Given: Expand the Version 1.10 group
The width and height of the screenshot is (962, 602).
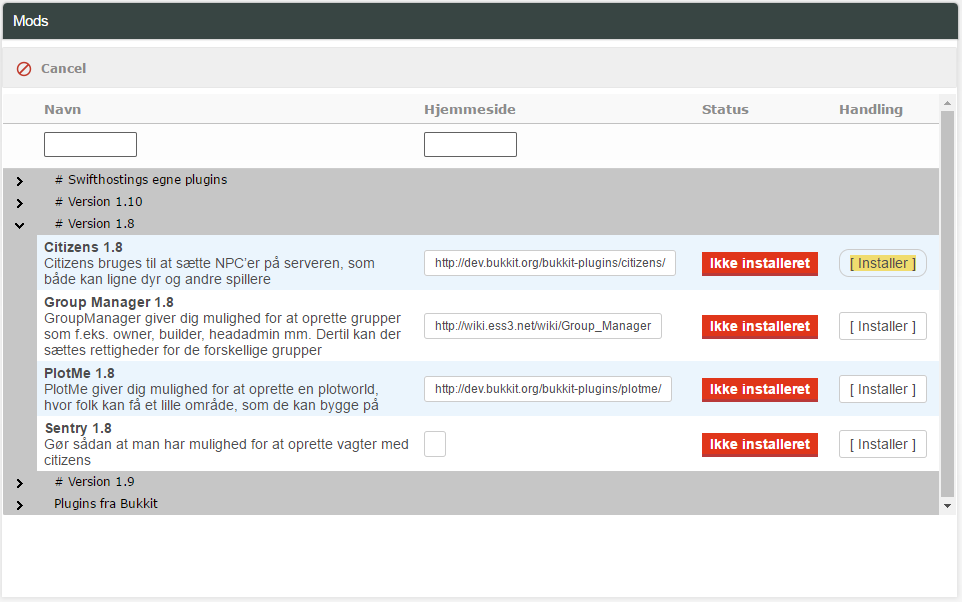Looking at the screenshot, I should pyautogui.click(x=20, y=203).
